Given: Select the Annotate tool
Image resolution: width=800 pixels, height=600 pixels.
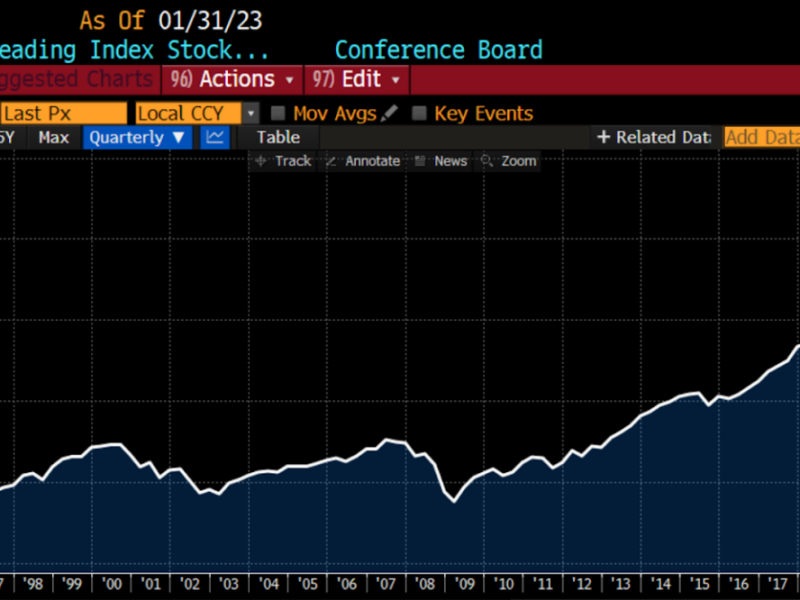Looking at the screenshot, I should coord(362,161).
